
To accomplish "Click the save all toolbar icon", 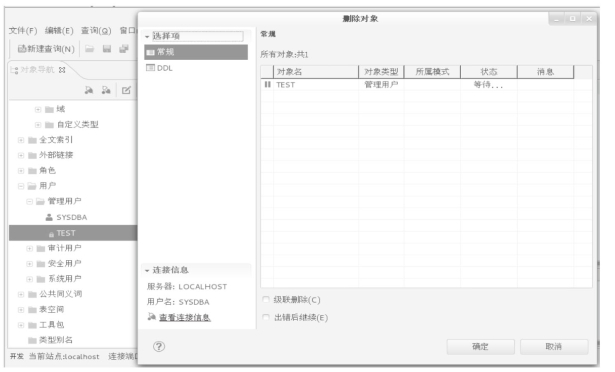I will (124, 49).
